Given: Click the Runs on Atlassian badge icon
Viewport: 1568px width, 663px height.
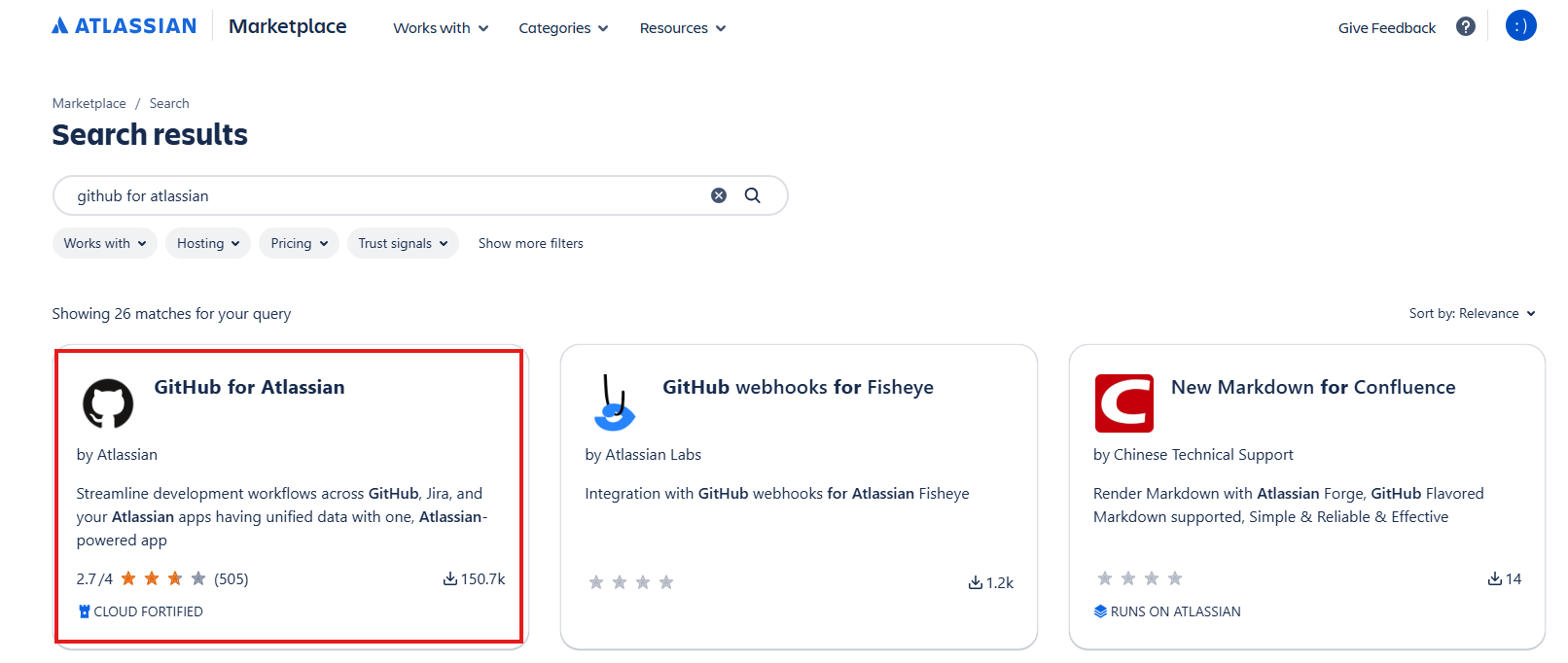Looking at the screenshot, I should [x=1100, y=611].
